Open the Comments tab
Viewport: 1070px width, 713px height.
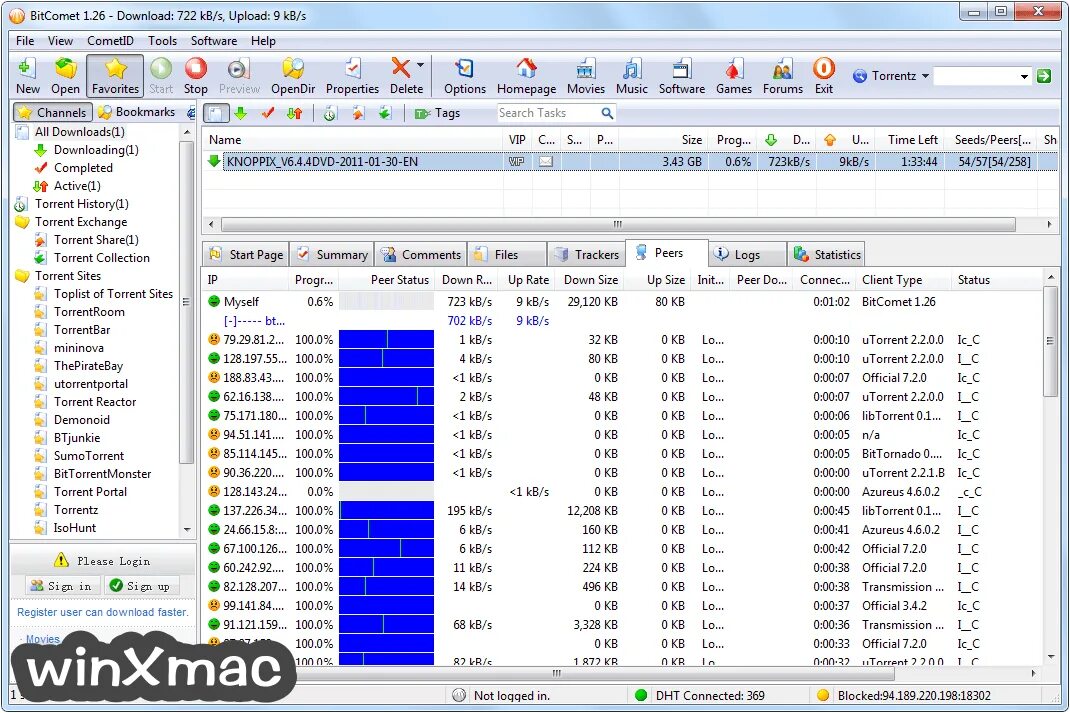pos(421,254)
